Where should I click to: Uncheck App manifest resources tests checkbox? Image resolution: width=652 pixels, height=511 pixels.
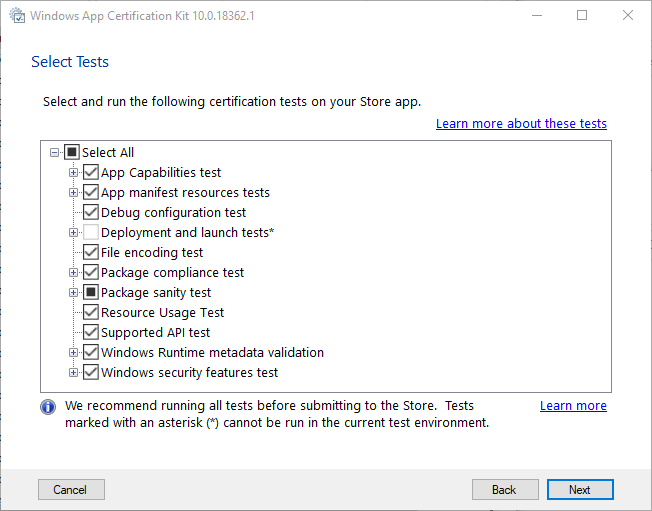click(x=91, y=192)
